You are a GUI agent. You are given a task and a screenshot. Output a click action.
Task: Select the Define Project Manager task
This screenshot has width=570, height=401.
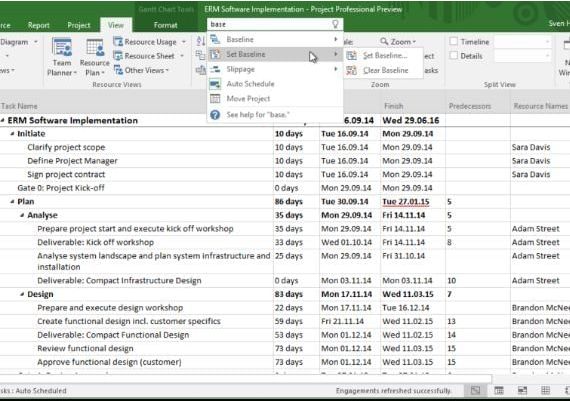click(x=72, y=161)
